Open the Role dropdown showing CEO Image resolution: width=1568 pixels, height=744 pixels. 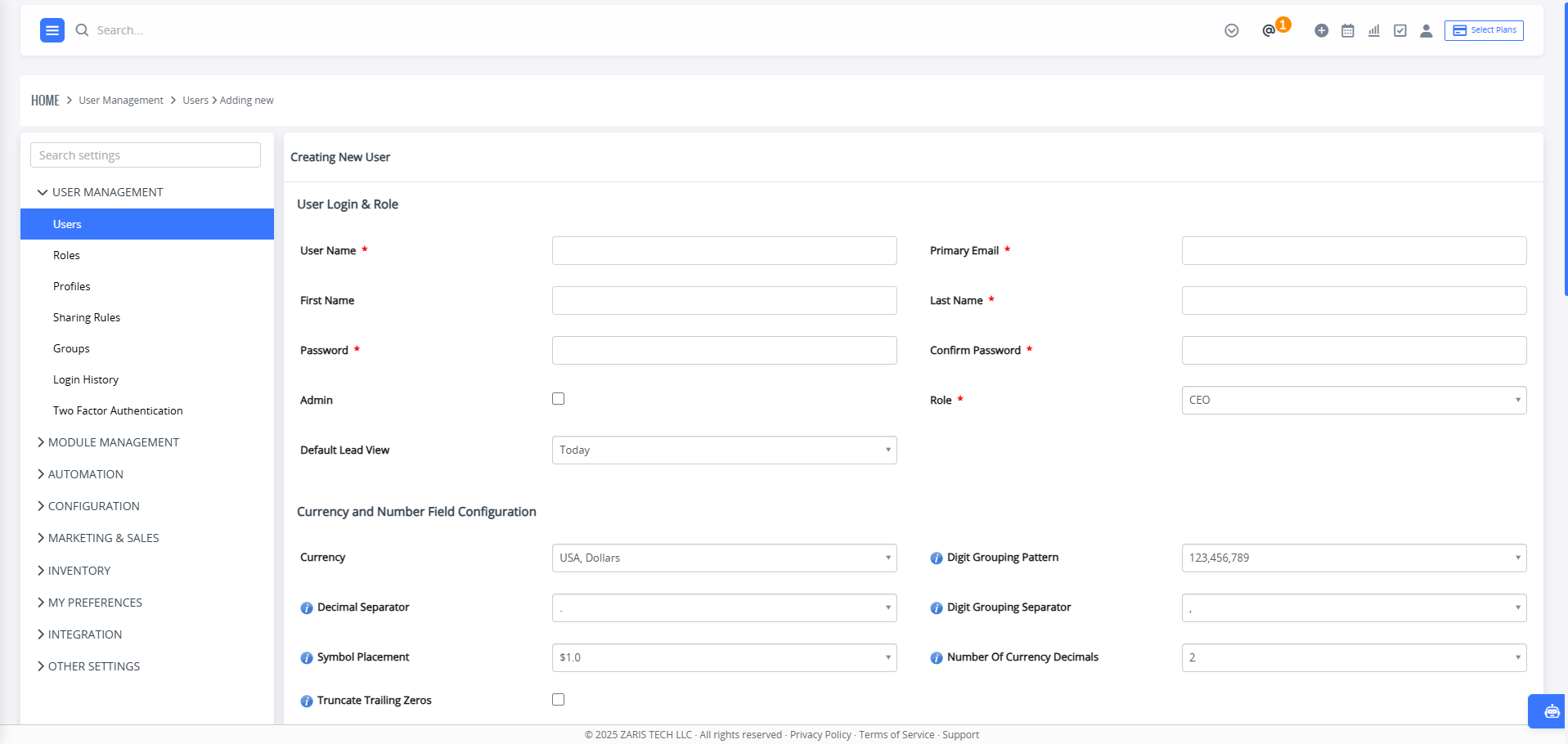coord(1354,400)
